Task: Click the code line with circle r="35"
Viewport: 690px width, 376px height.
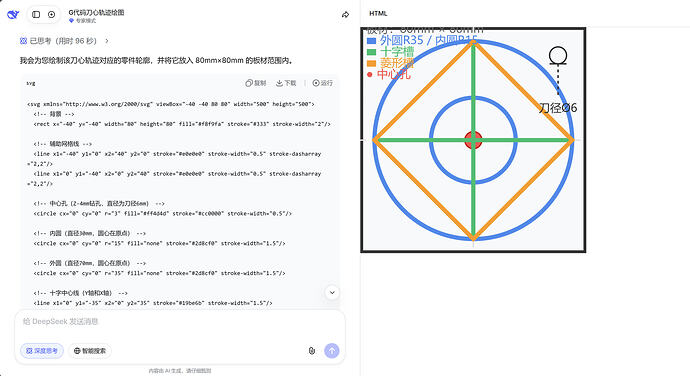Action: [159, 273]
